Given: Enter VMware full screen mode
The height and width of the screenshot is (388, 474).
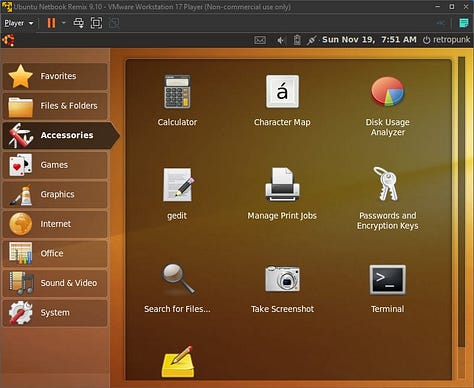Looking at the screenshot, I should [x=96, y=23].
